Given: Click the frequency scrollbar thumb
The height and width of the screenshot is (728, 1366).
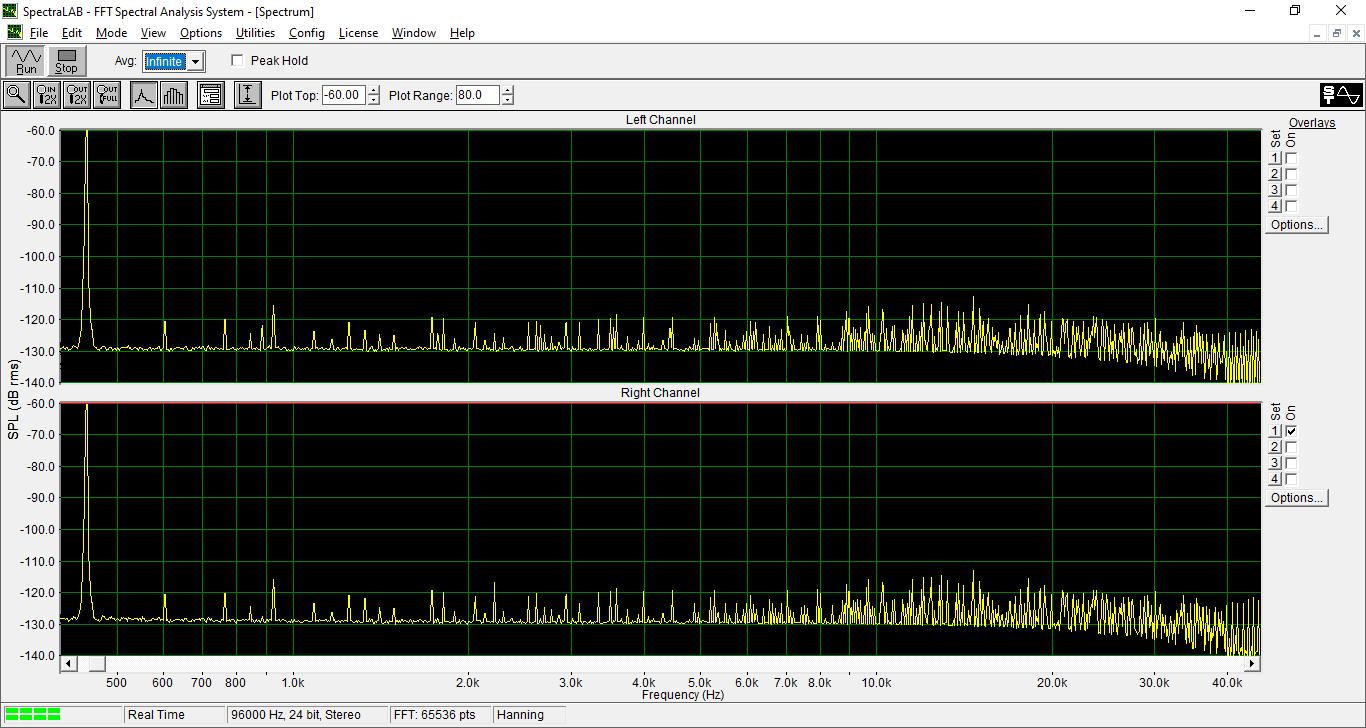Looking at the screenshot, I should [96, 663].
